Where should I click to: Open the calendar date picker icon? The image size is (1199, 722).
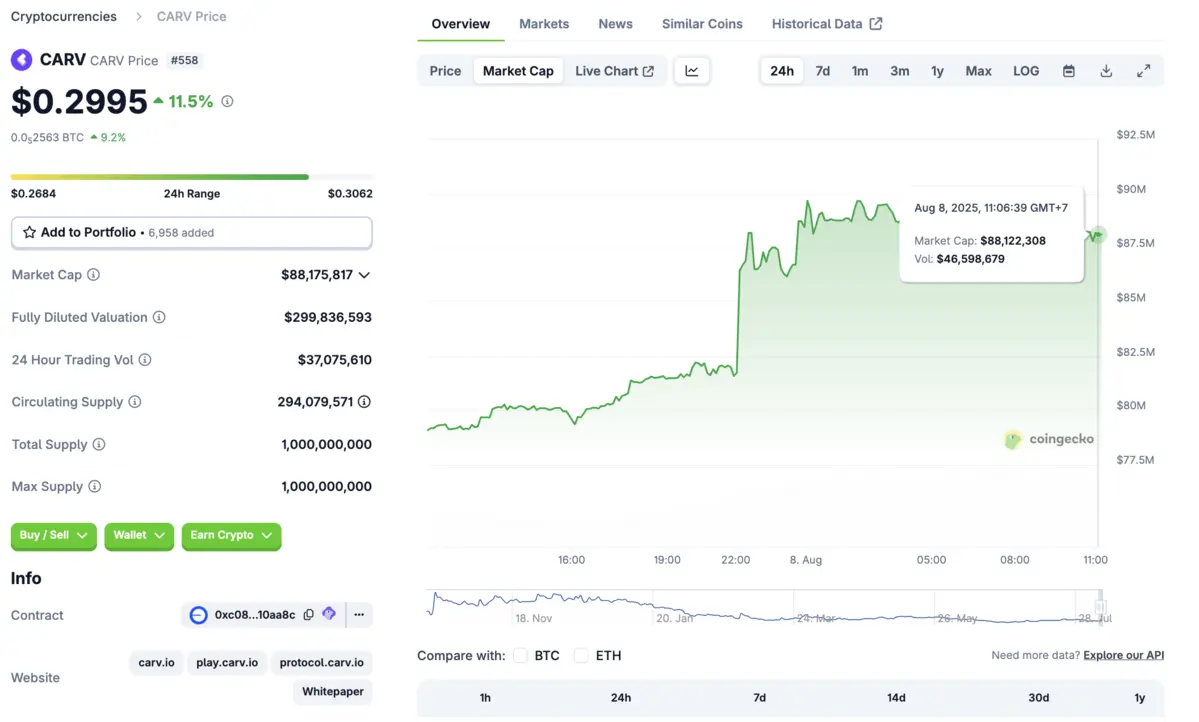[x=1069, y=71]
